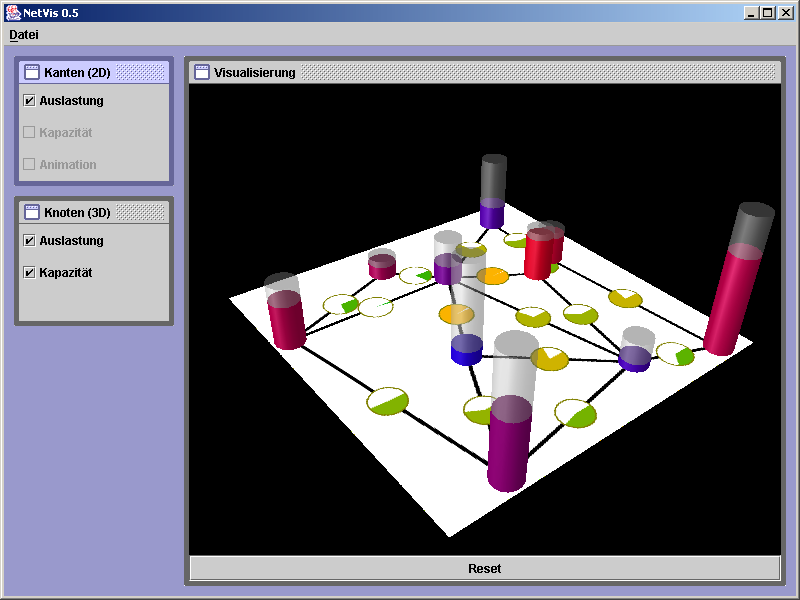This screenshot has height=600, width=800.
Task: Click the Knoten (3D) panel window icon
Action: click(32, 212)
